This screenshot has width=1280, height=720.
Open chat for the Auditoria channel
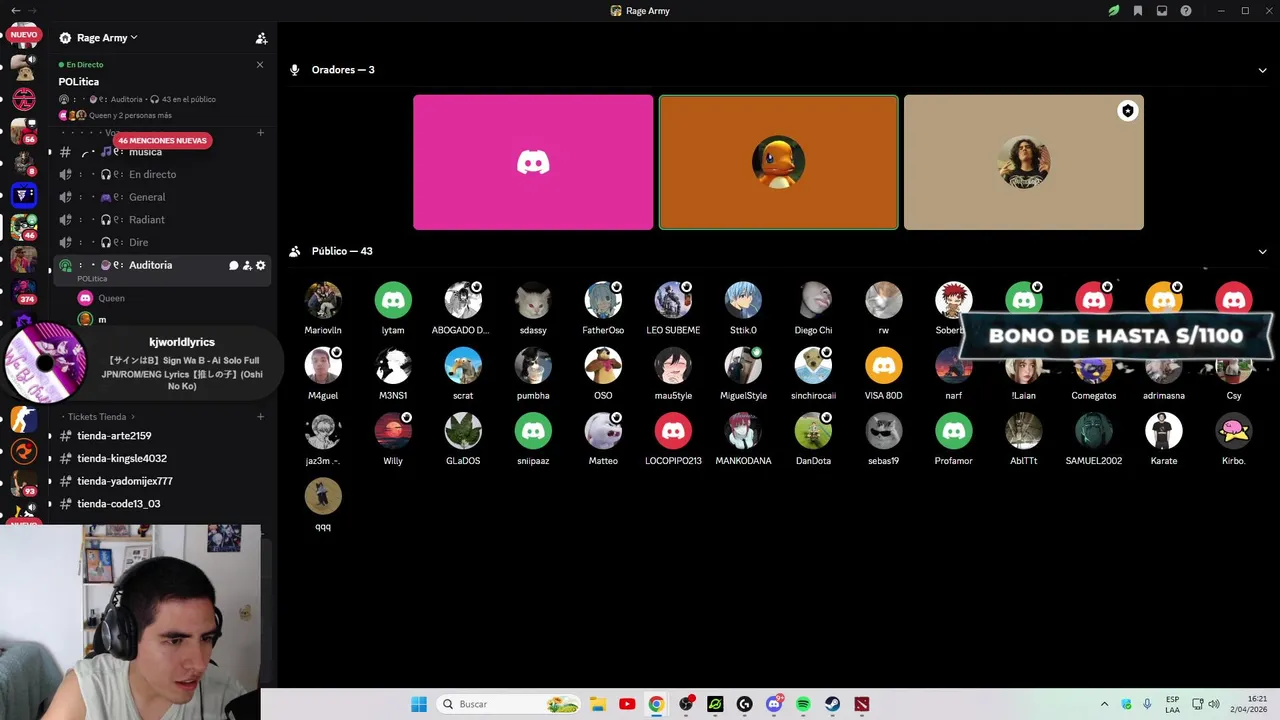tap(233, 265)
